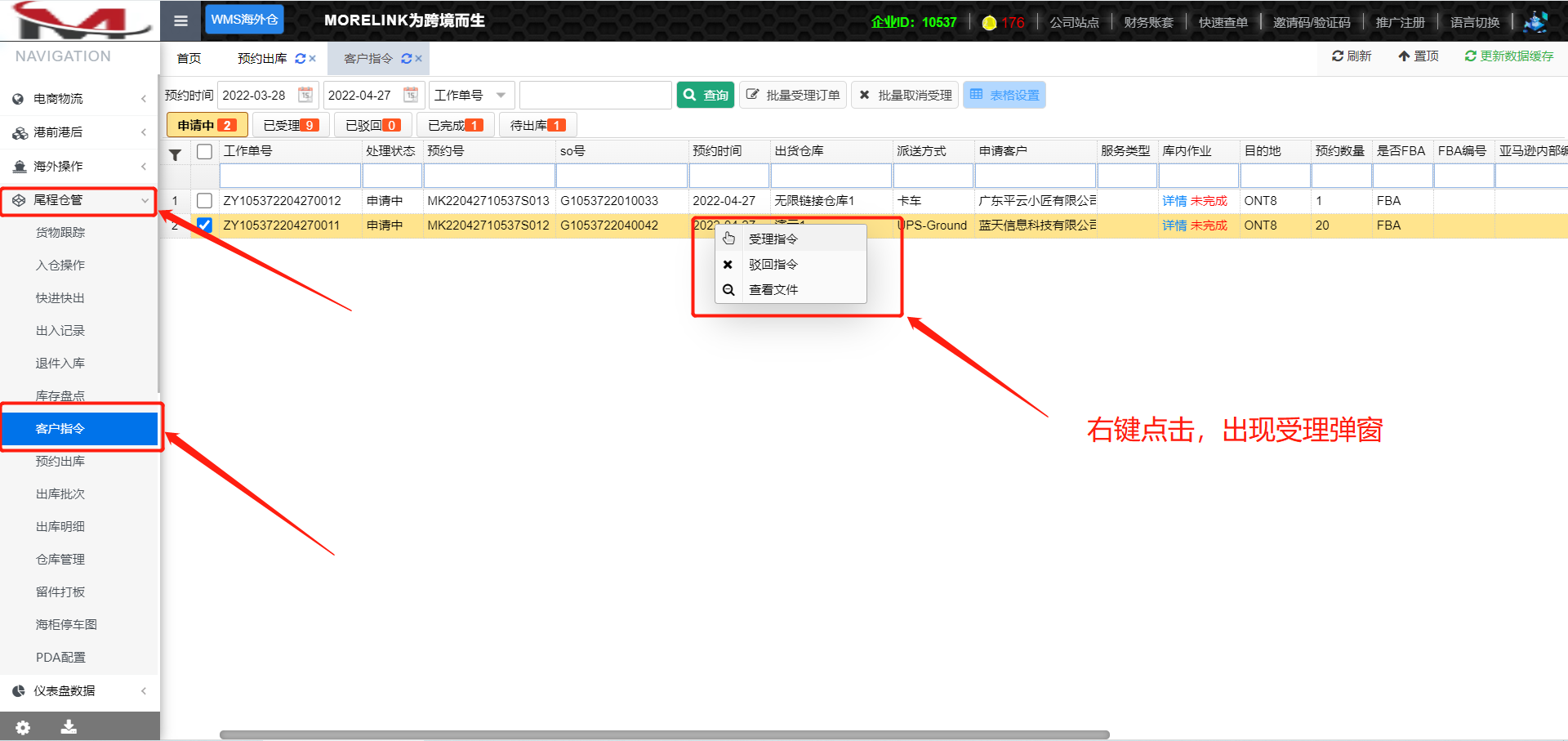This screenshot has height=741, width=1568.
Task: Switch to the 已受理 status tab
Action: pyautogui.click(x=290, y=125)
